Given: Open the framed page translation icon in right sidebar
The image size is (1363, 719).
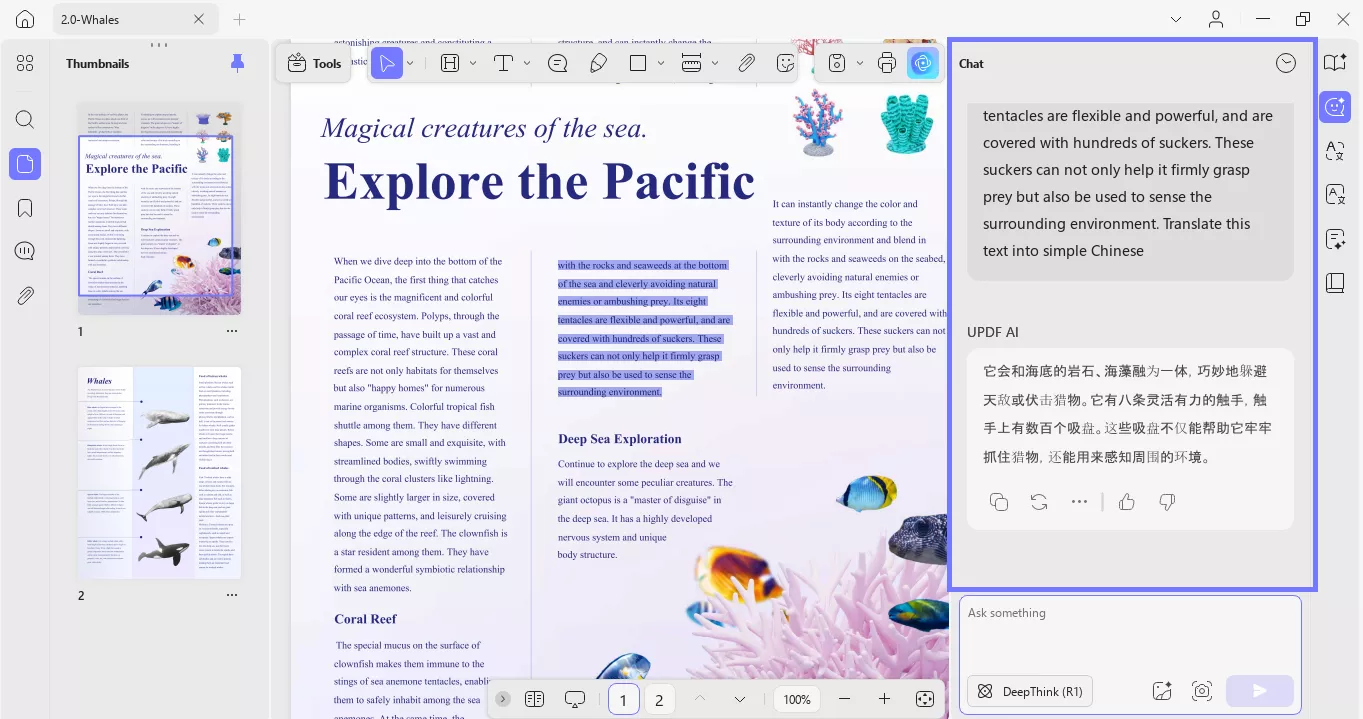Looking at the screenshot, I should click(x=1335, y=194).
